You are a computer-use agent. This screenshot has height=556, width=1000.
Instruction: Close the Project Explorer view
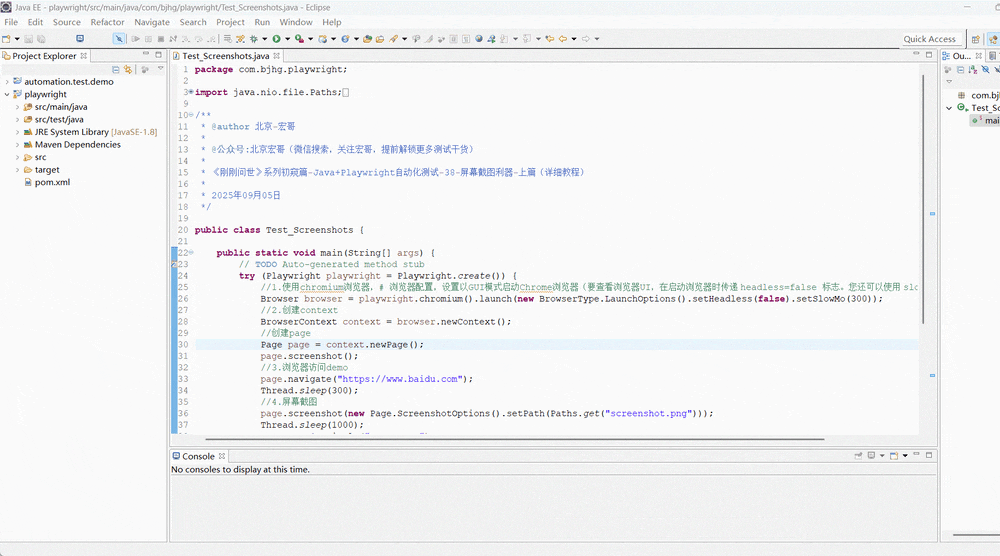coord(84,56)
